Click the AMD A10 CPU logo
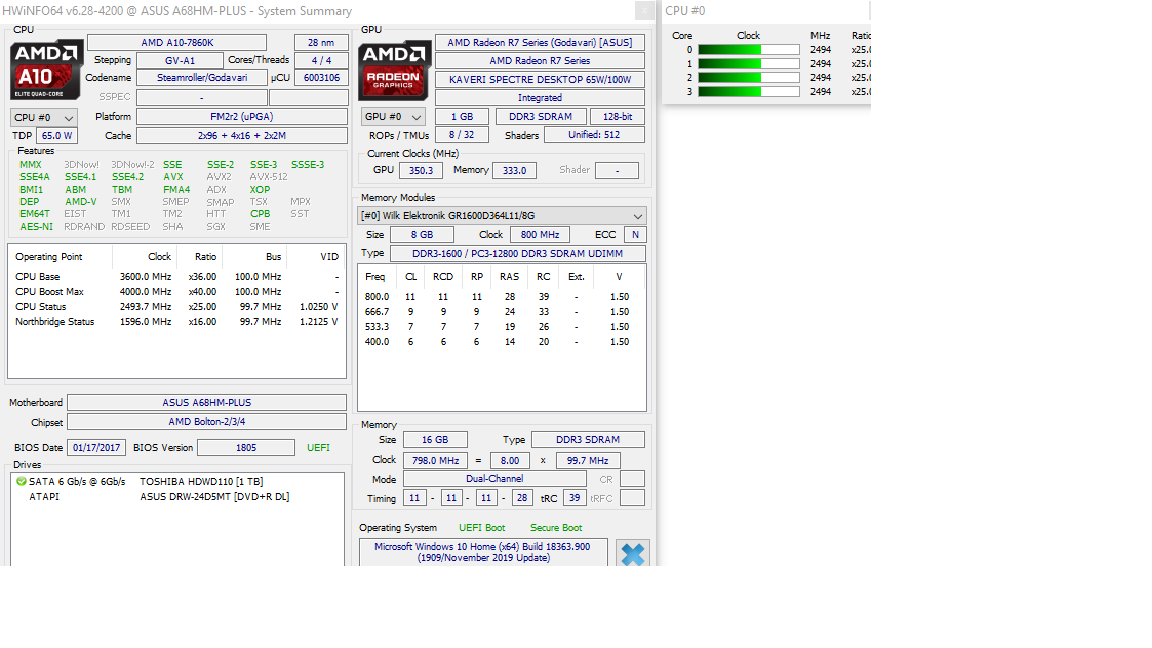The height and width of the screenshot is (648, 1152). (46, 70)
